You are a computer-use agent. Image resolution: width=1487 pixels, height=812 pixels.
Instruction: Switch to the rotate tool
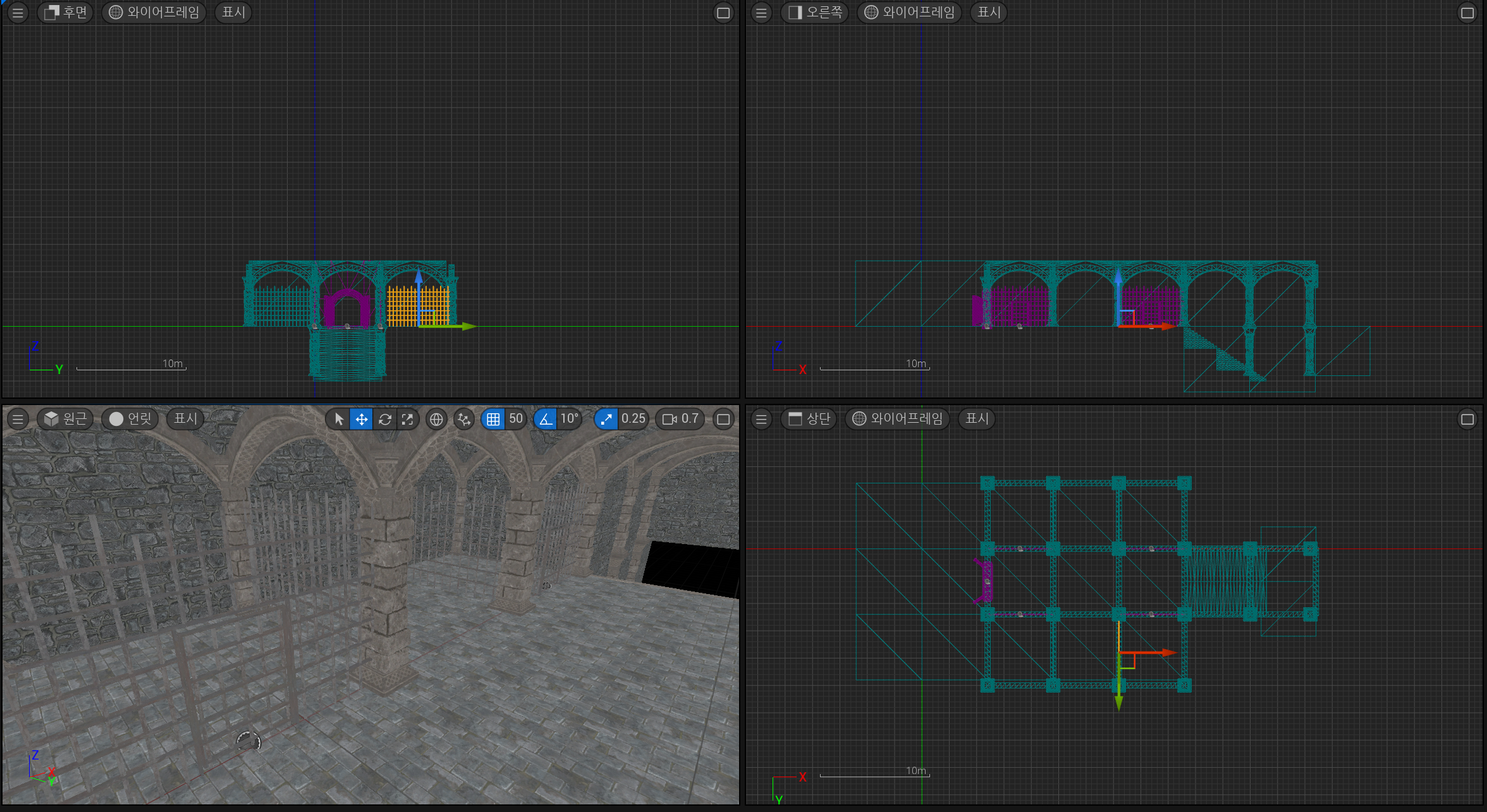(x=384, y=419)
